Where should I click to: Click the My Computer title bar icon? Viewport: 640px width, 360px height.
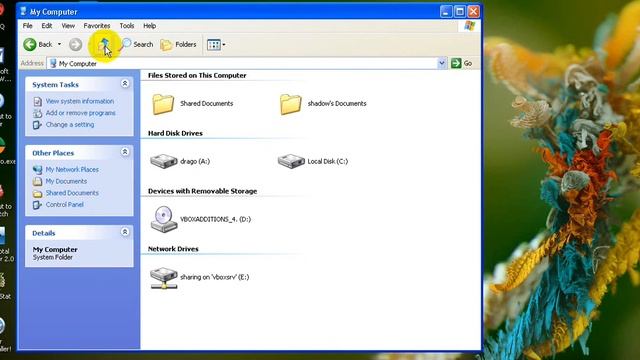click(x=24, y=11)
